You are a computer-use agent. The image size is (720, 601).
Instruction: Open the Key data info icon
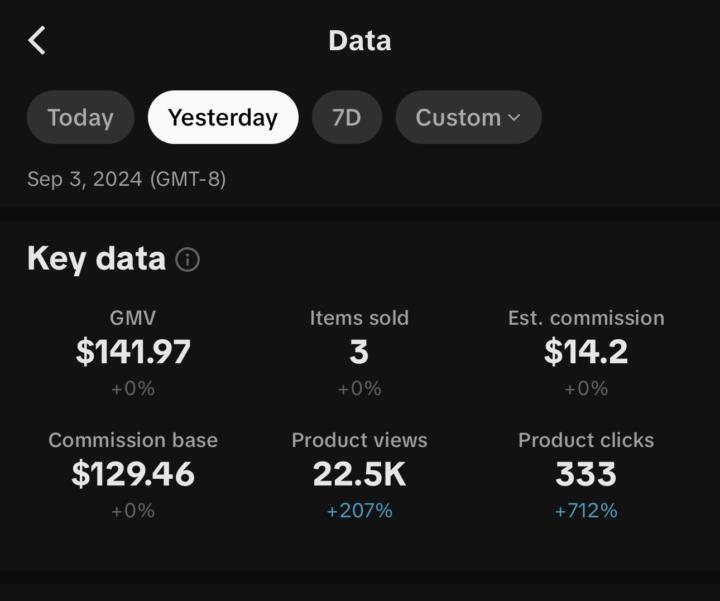[187, 260]
